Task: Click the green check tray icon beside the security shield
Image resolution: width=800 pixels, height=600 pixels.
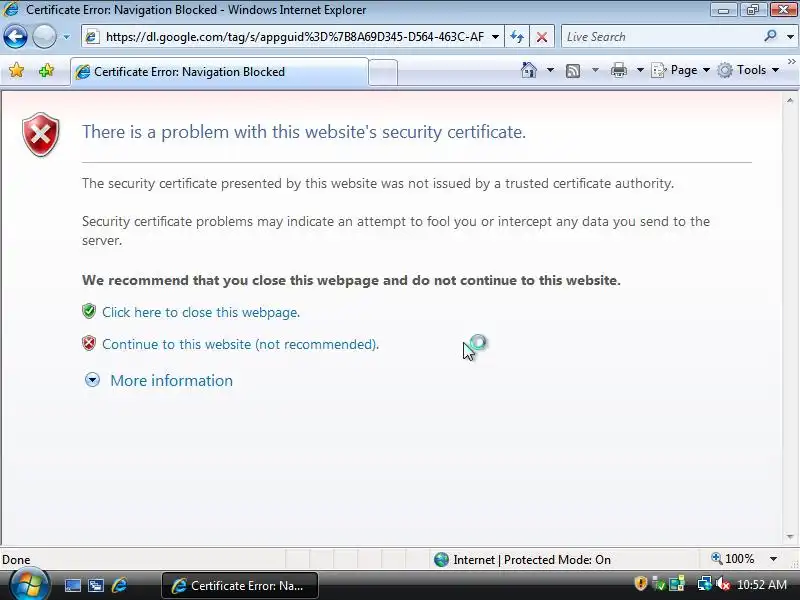Action: coord(659,584)
